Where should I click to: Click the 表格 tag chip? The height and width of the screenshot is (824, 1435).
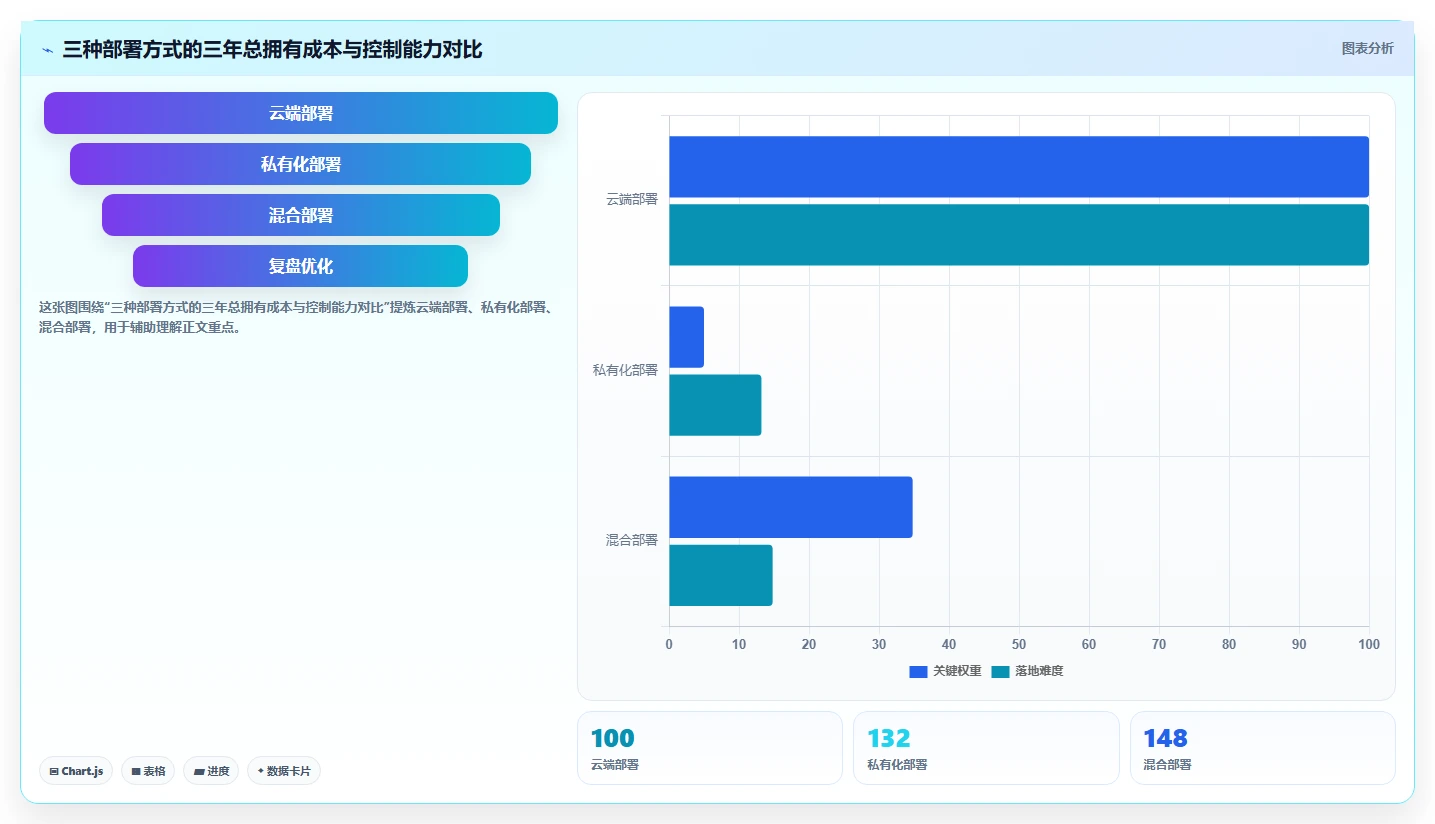tap(148, 771)
